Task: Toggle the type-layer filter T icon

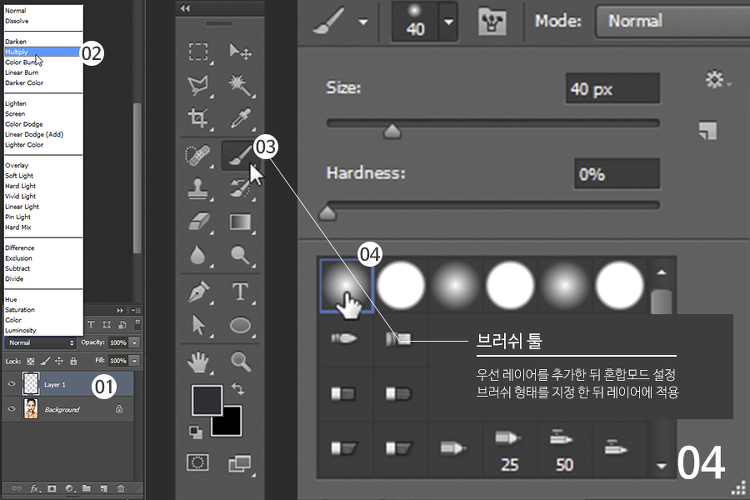Action: coord(90,325)
